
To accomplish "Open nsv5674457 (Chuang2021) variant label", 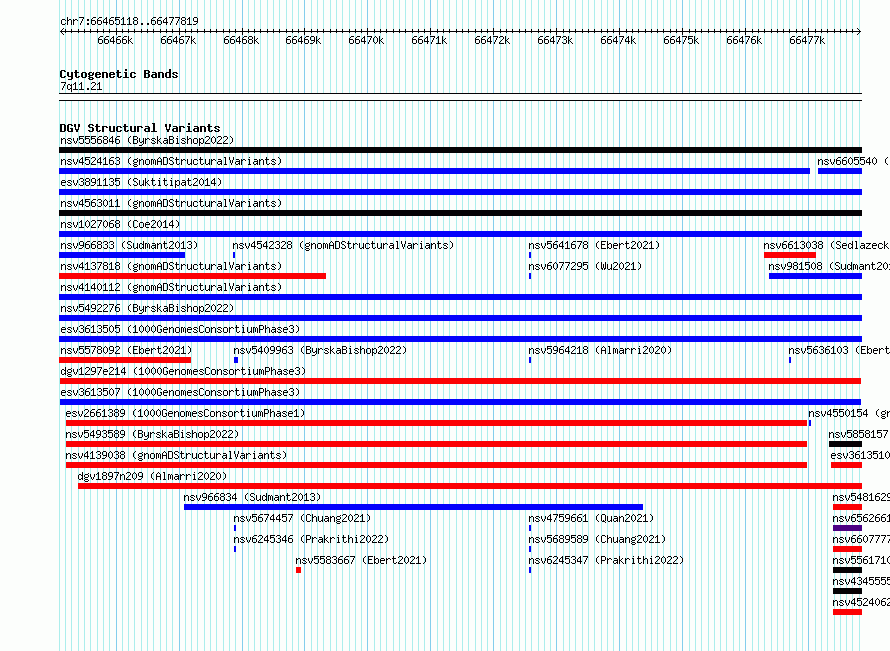I will (x=302, y=518).
